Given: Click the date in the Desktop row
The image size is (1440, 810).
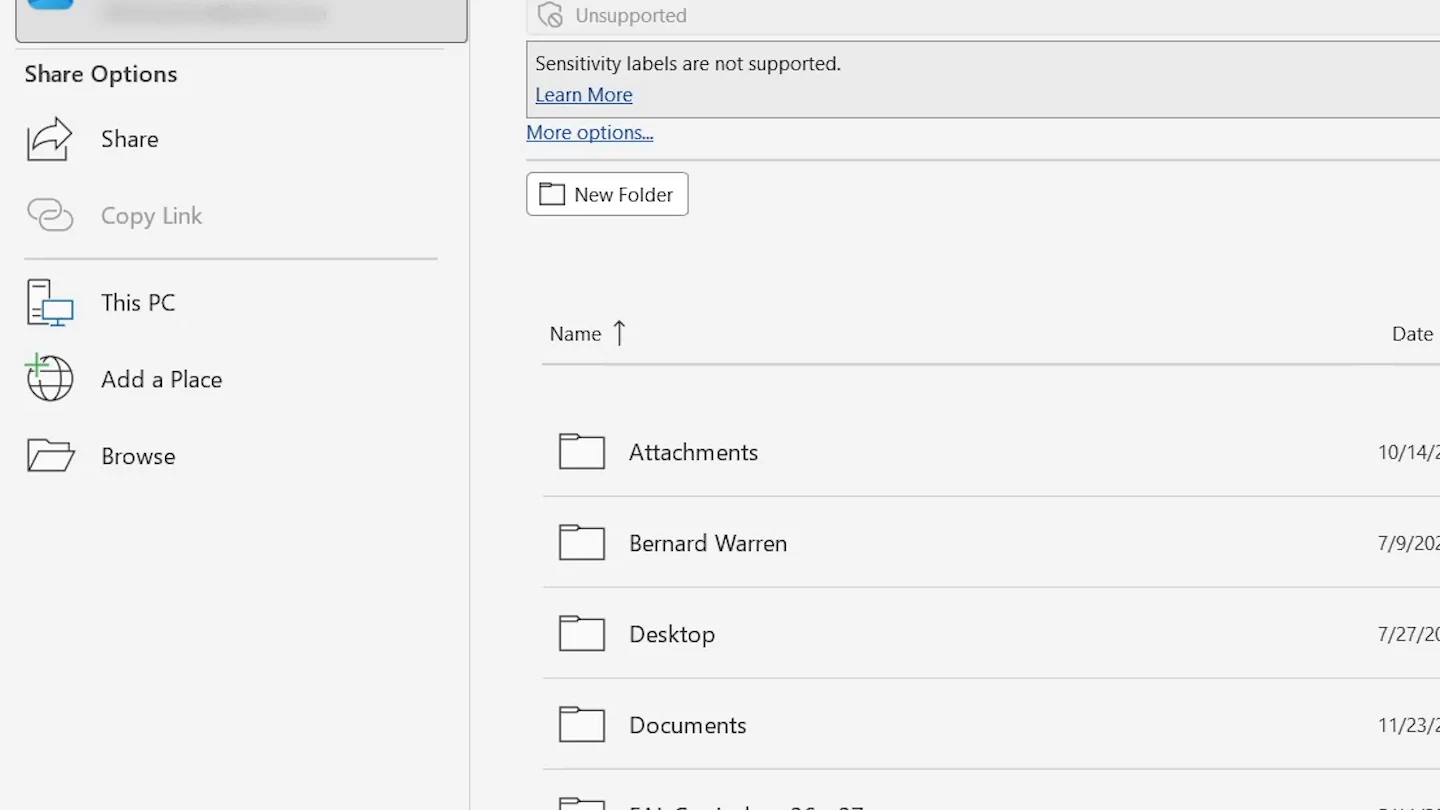Looking at the screenshot, I should (x=1409, y=634).
